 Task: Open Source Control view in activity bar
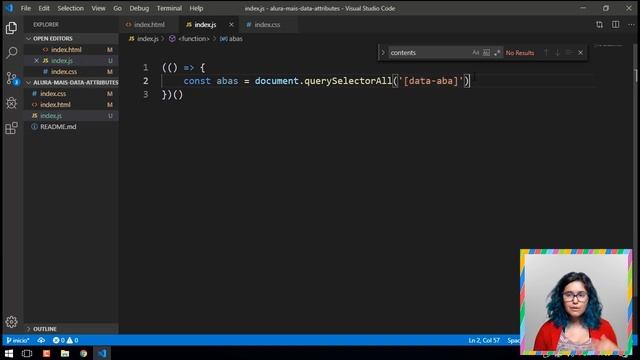pos(11,78)
